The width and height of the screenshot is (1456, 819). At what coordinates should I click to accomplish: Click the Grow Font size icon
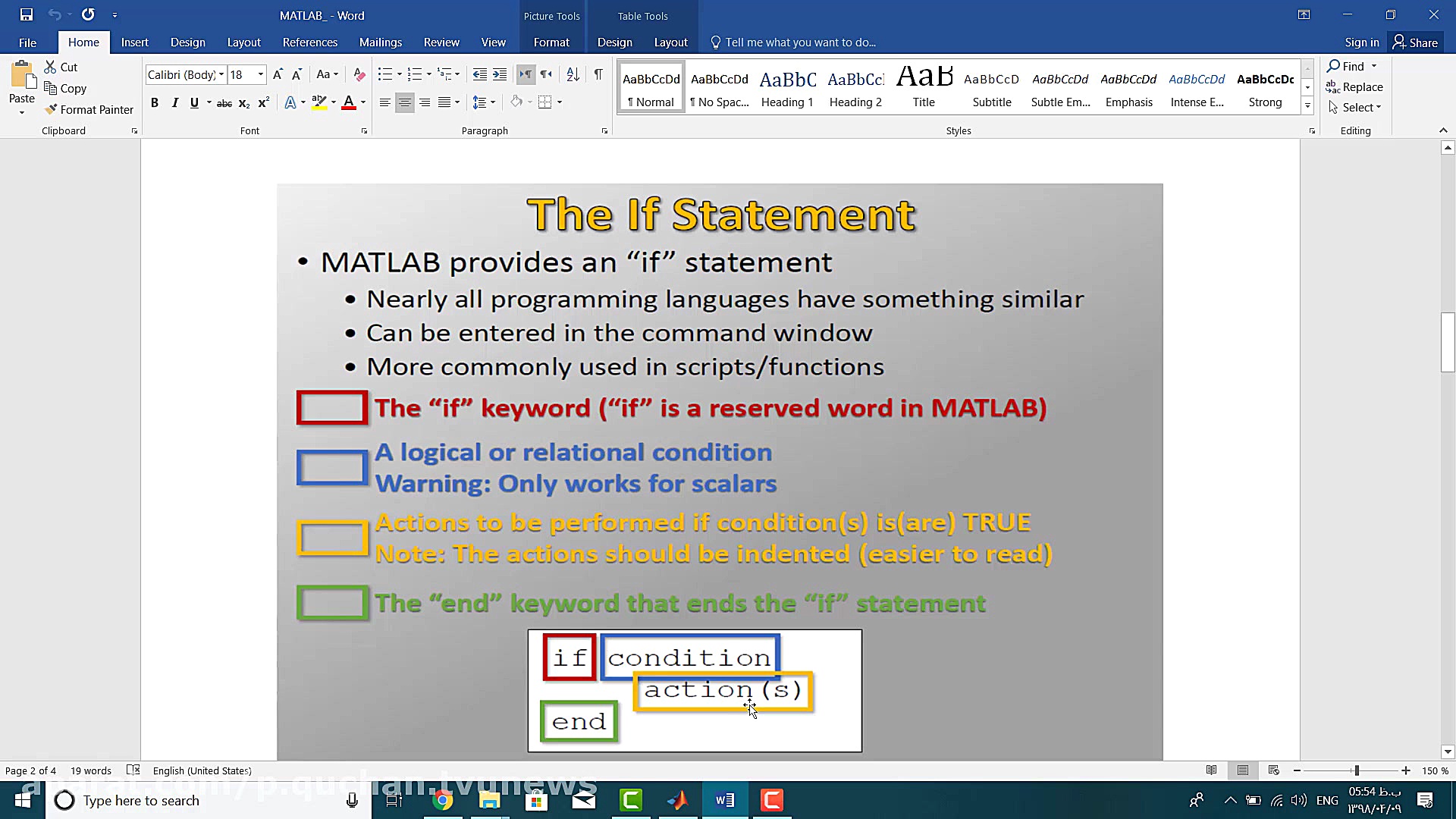click(278, 74)
